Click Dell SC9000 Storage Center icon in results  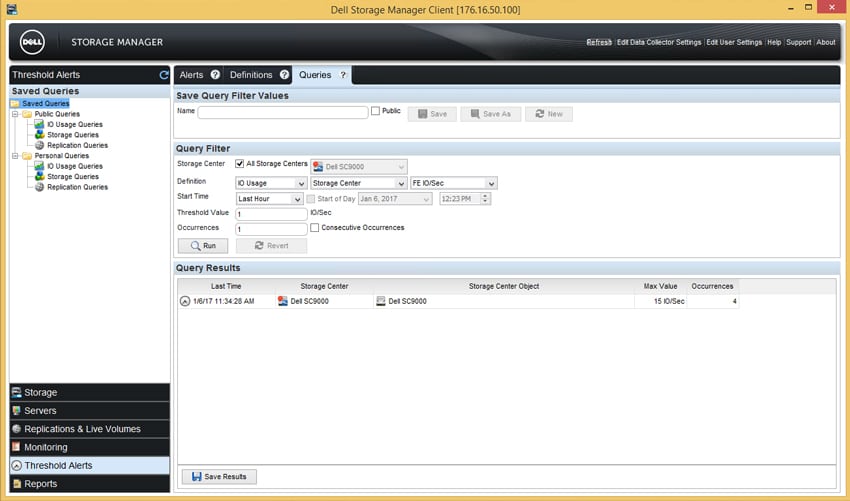pyautogui.click(x=282, y=301)
